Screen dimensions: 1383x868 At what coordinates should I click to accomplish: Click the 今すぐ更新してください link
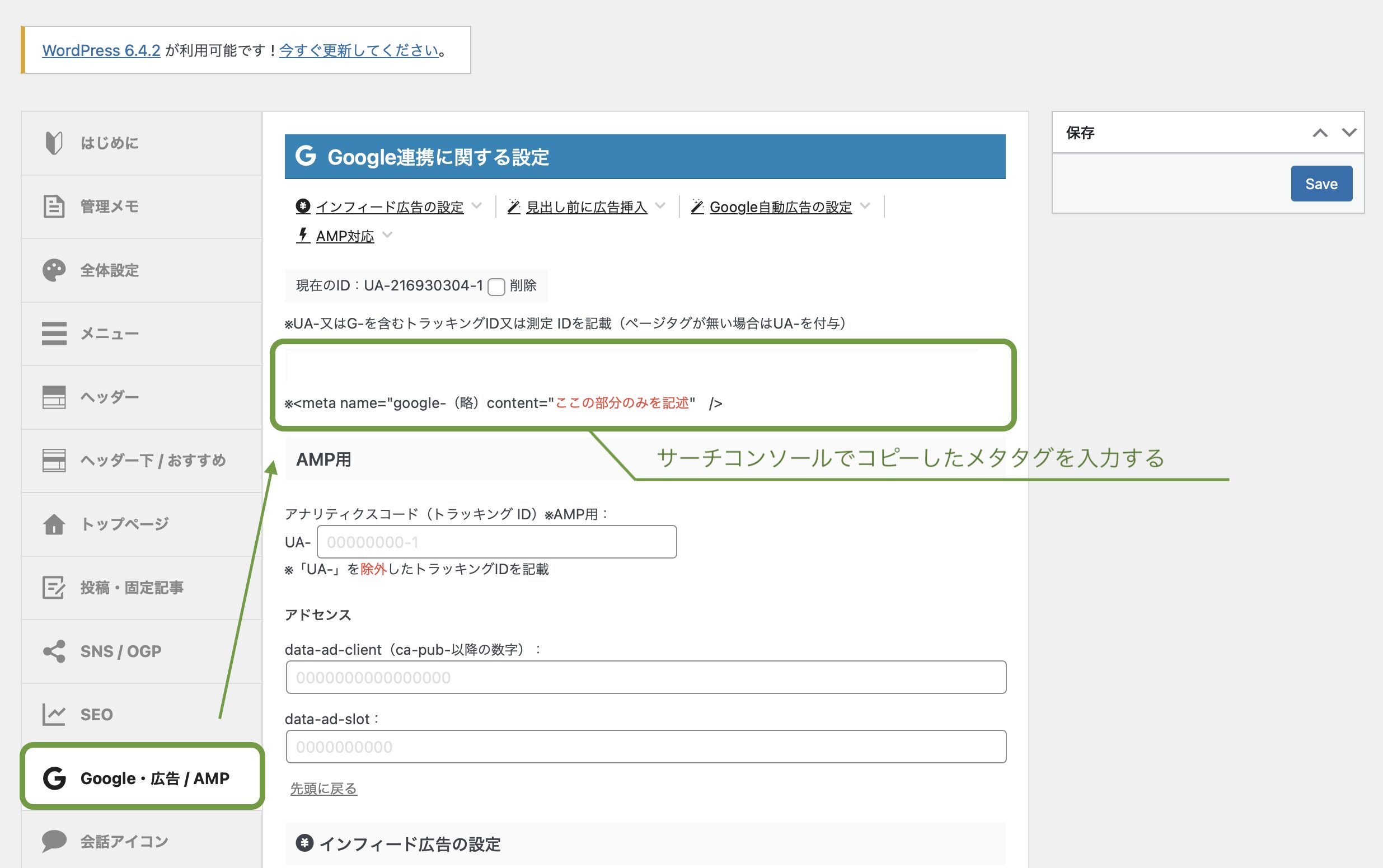[x=359, y=50]
